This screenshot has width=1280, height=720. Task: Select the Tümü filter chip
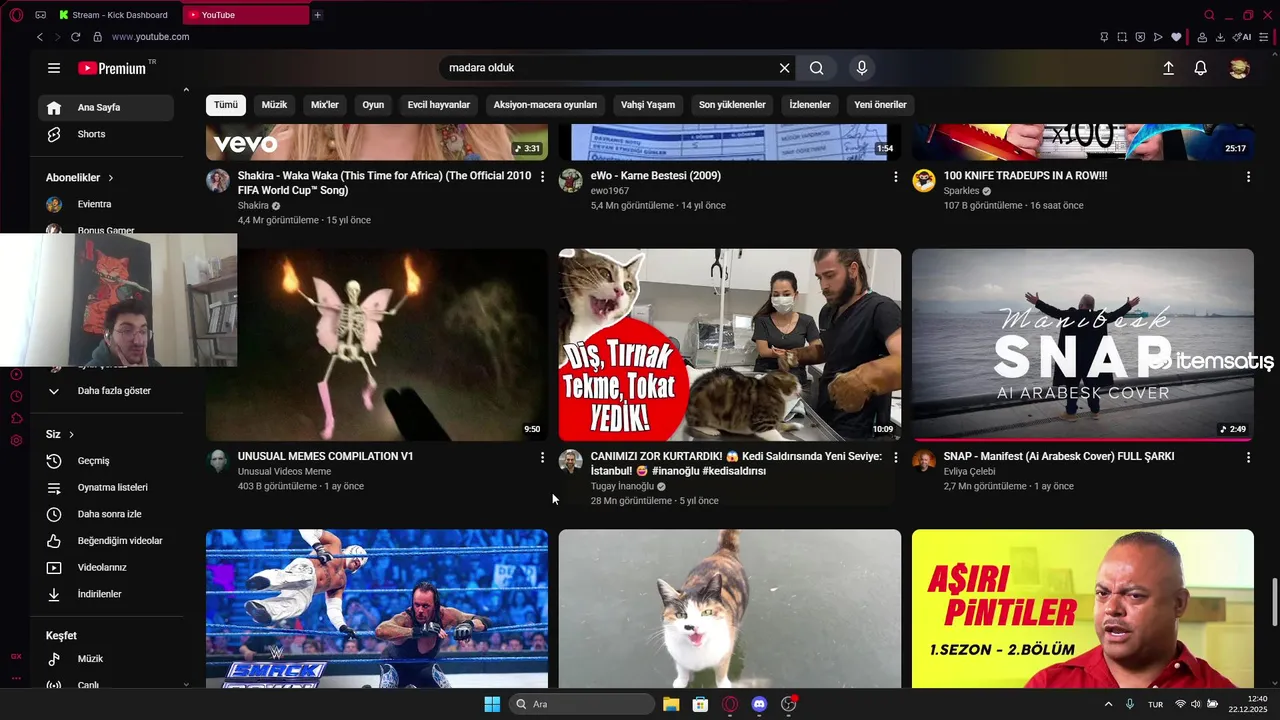pos(226,105)
